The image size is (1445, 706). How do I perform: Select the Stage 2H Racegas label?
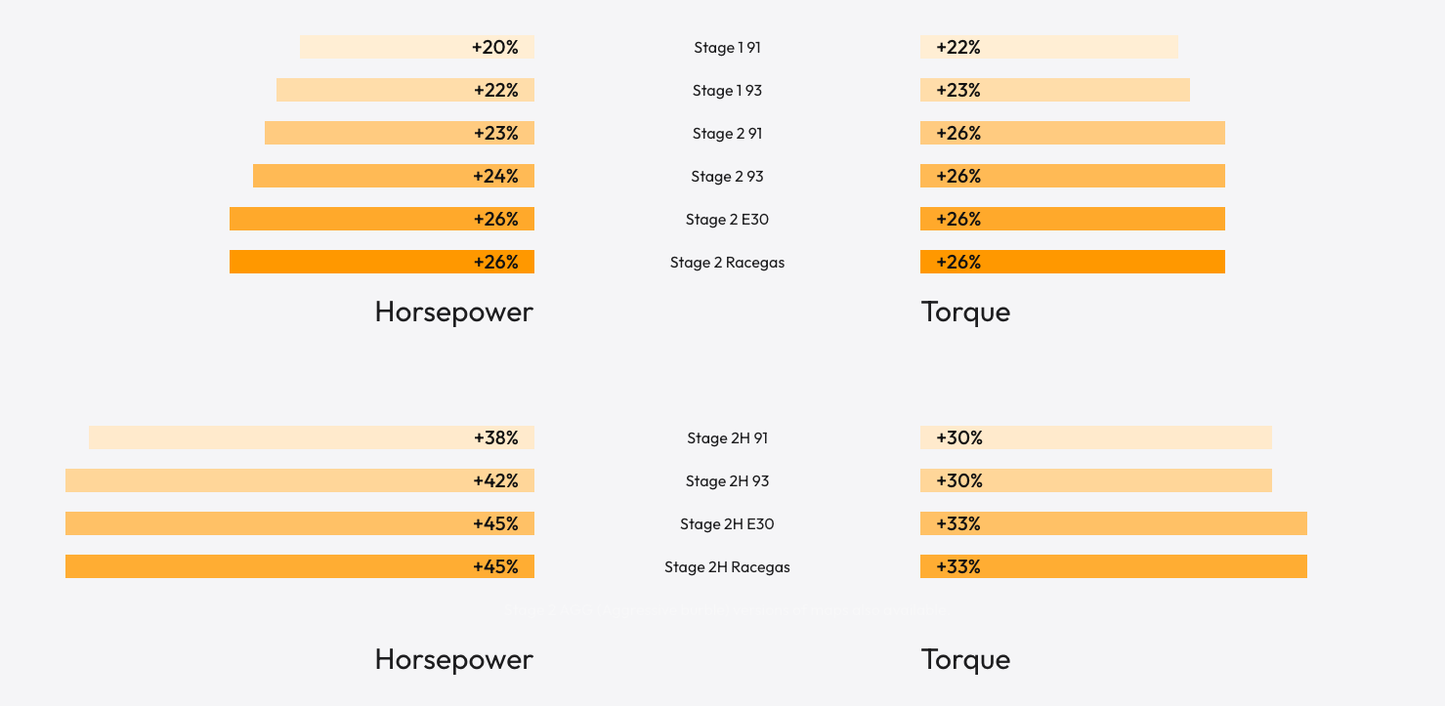[x=727, y=567]
